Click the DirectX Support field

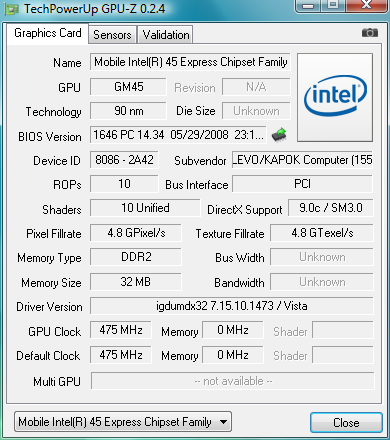pyautogui.click(x=331, y=208)
